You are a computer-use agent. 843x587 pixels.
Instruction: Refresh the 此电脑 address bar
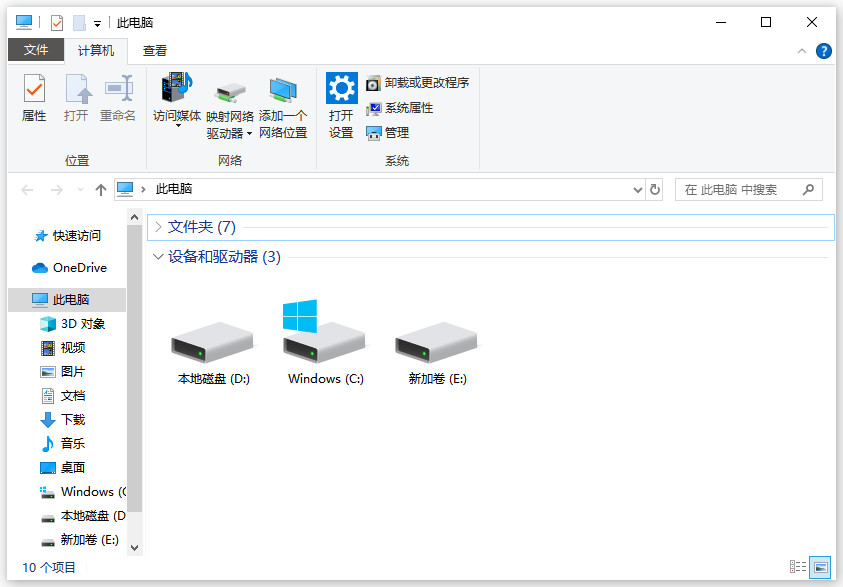point(654,190)
